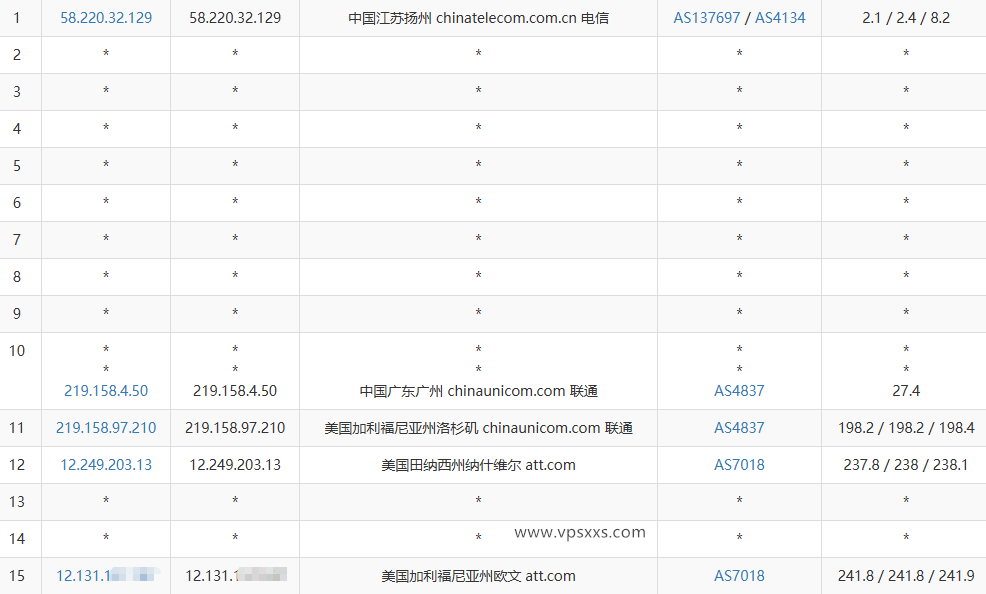Viewport: 986px width, 594px height.
Task: Open the blurred 12.131 IP link in hop 15
Action: (x=106, y=575)
